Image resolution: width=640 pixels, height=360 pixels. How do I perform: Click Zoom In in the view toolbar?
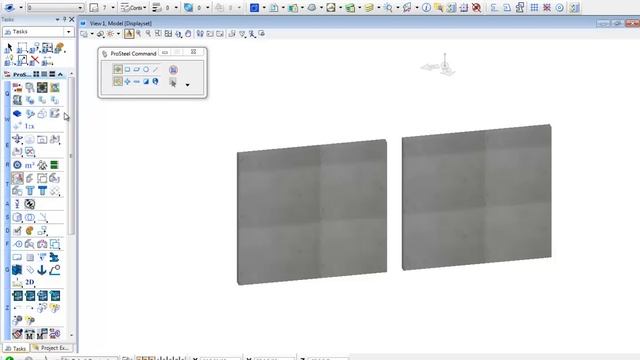click(x=139, y=34)
